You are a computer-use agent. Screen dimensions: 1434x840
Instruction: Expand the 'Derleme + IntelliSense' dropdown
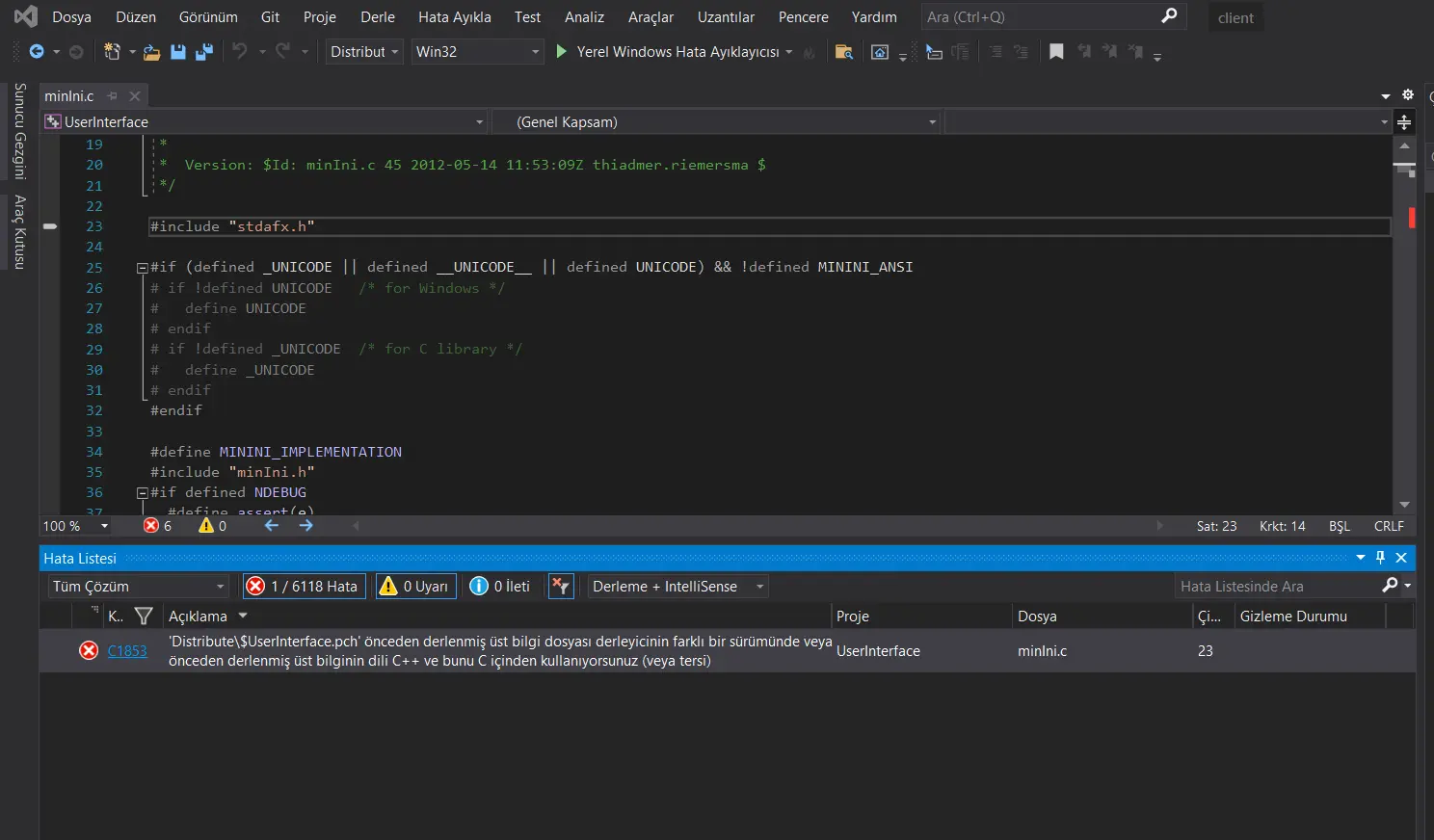[677, 587]
